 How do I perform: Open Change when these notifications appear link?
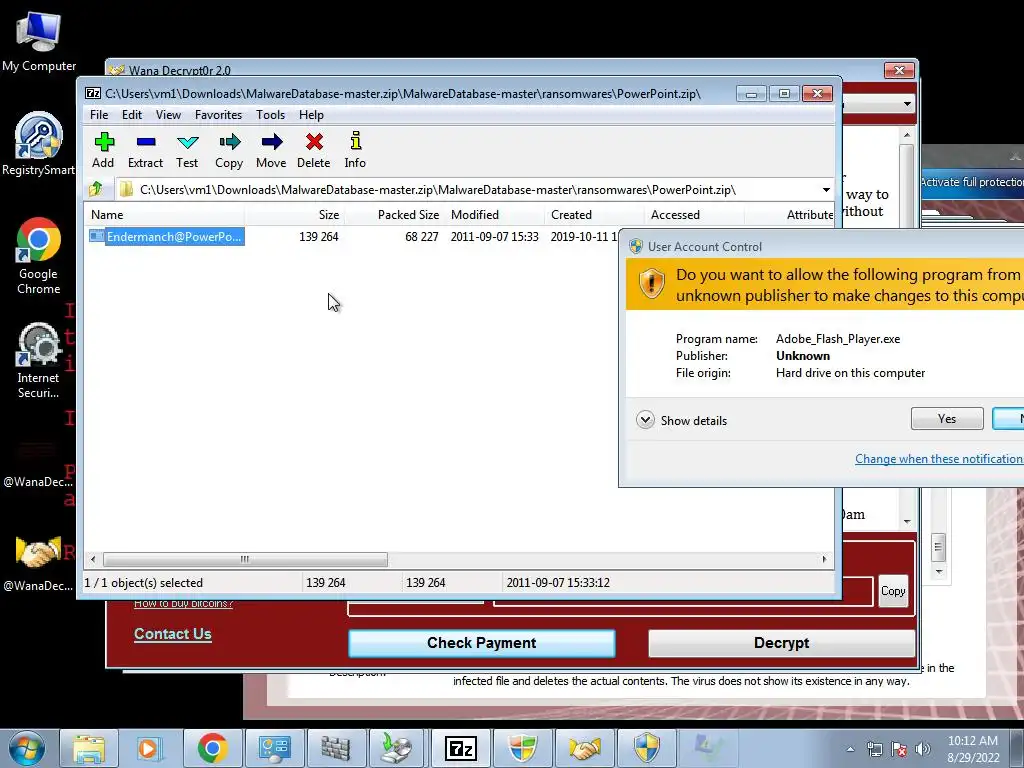[x=939, y=459]
